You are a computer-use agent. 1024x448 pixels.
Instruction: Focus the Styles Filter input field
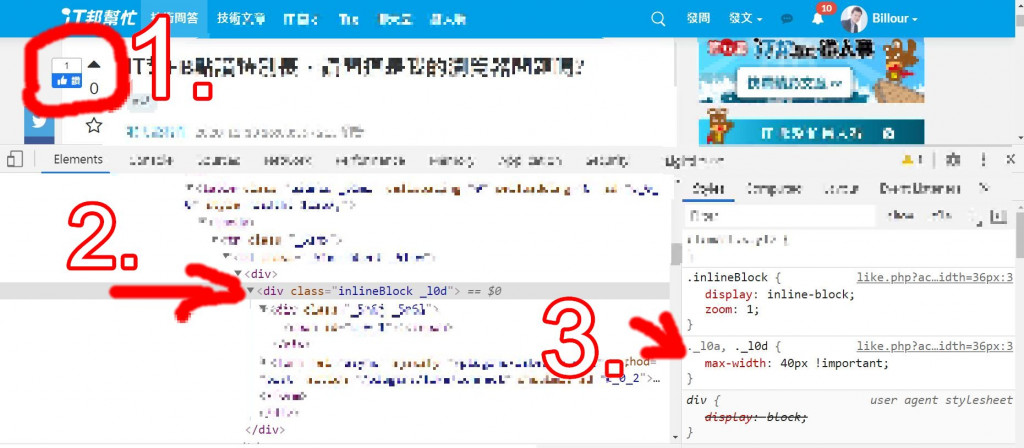(779, 215)
